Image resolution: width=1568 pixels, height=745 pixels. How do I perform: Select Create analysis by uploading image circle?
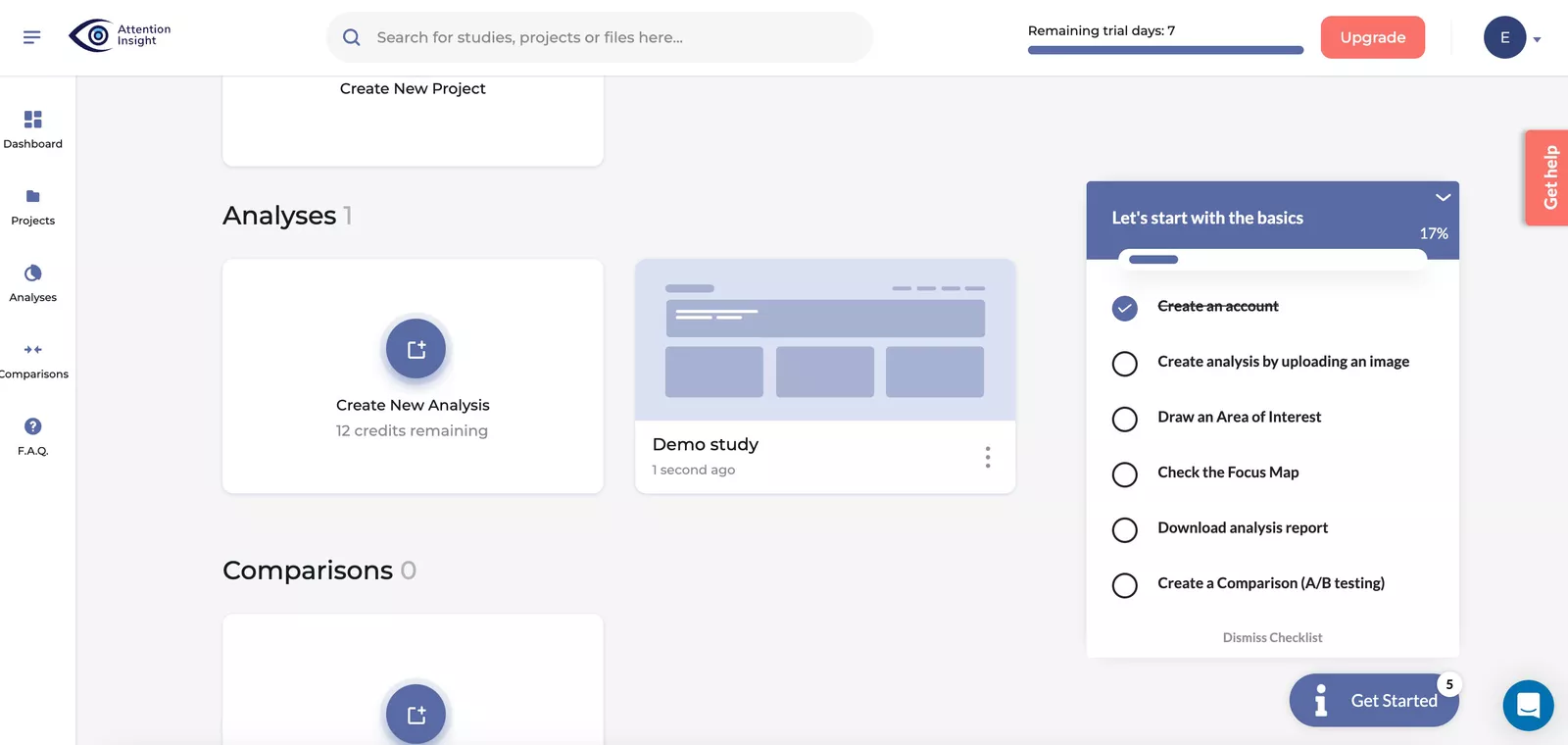1124,364
